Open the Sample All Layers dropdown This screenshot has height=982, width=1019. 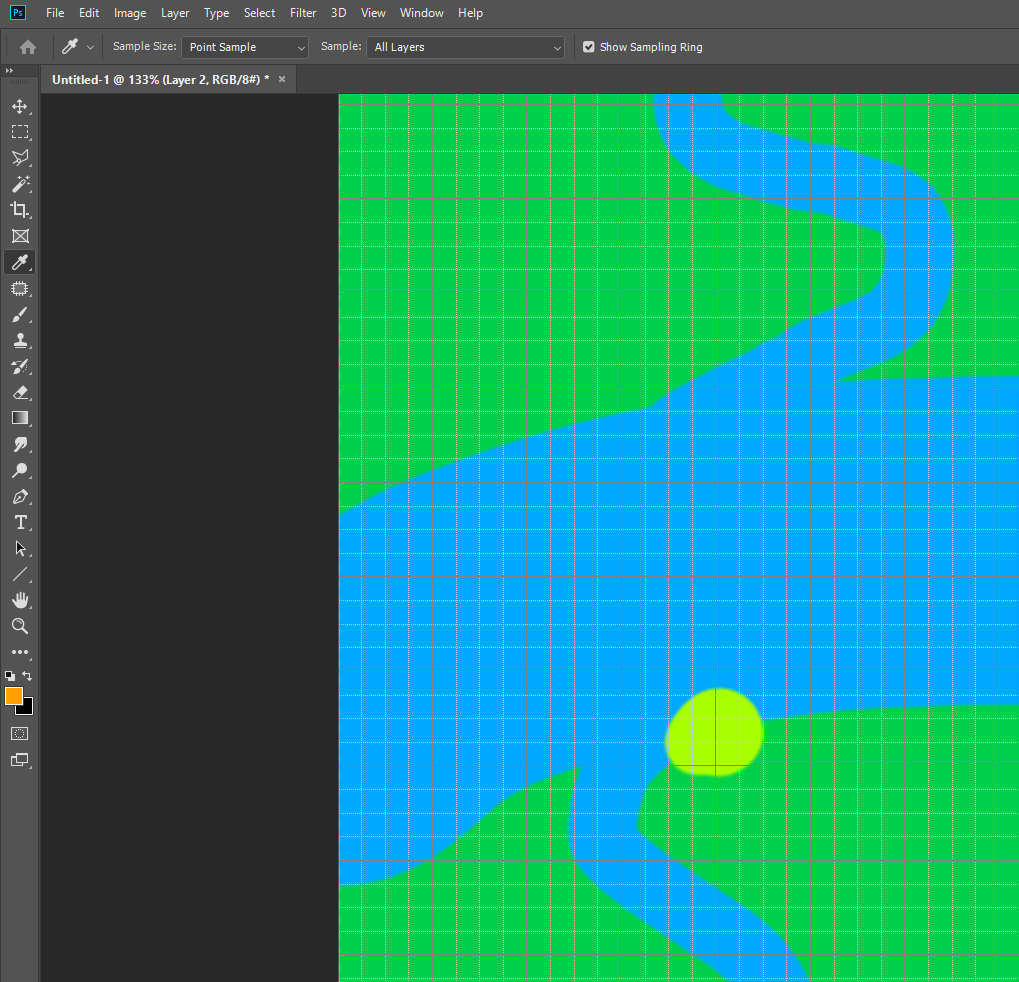click(x=465, y=47)
